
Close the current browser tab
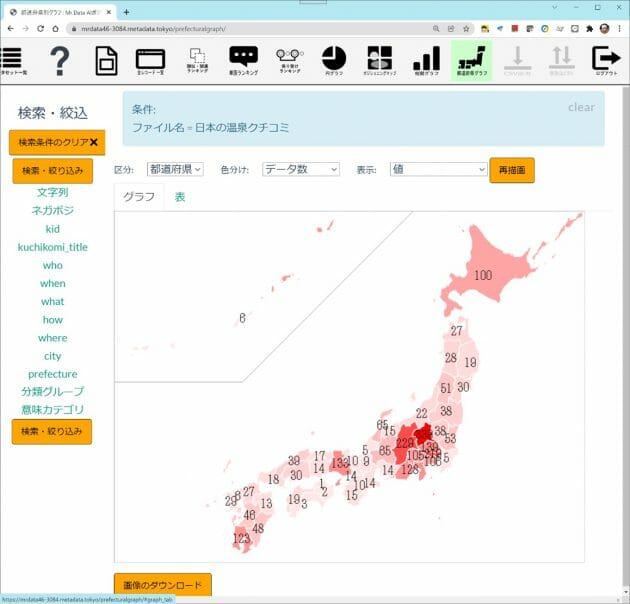pyautogui.click(x=108, y=12)
